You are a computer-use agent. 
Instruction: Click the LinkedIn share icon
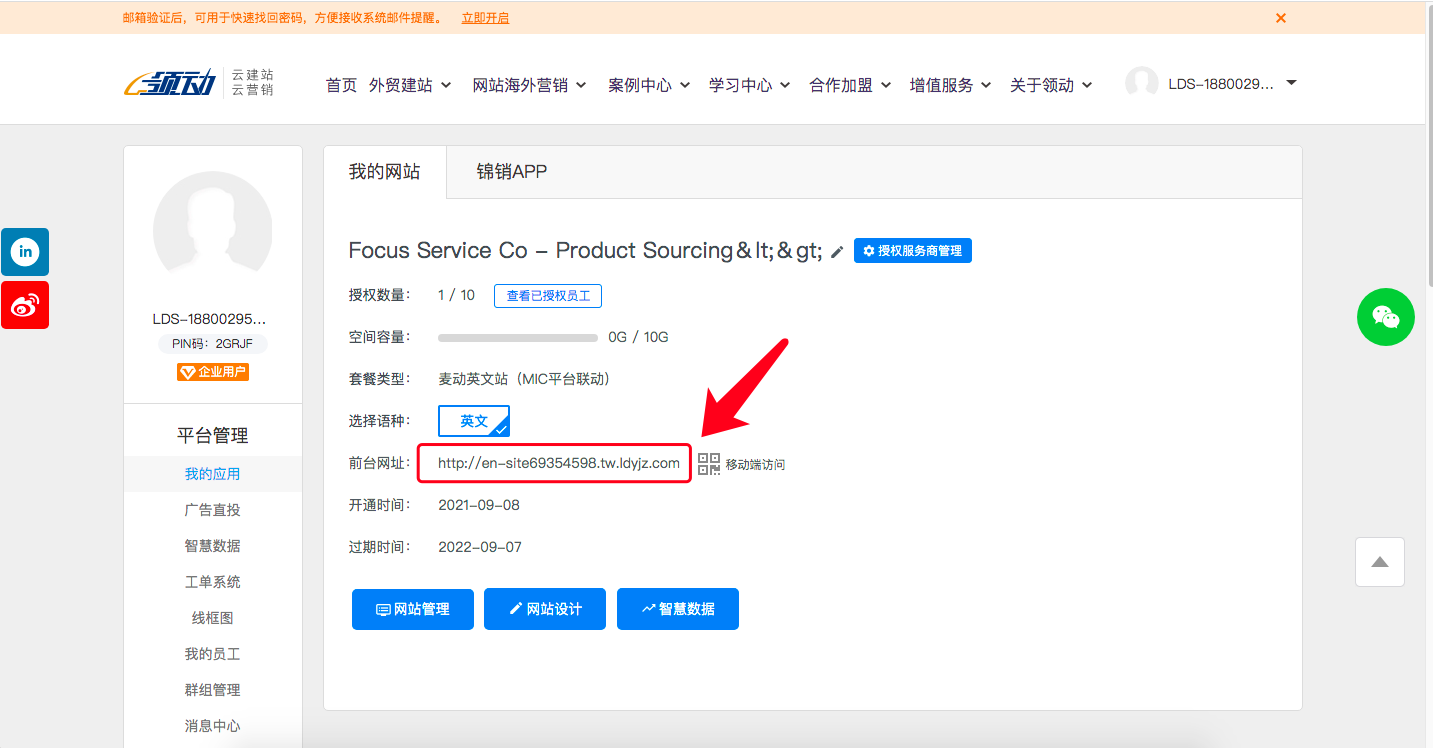pyautogui.click(x=25, y=252)
